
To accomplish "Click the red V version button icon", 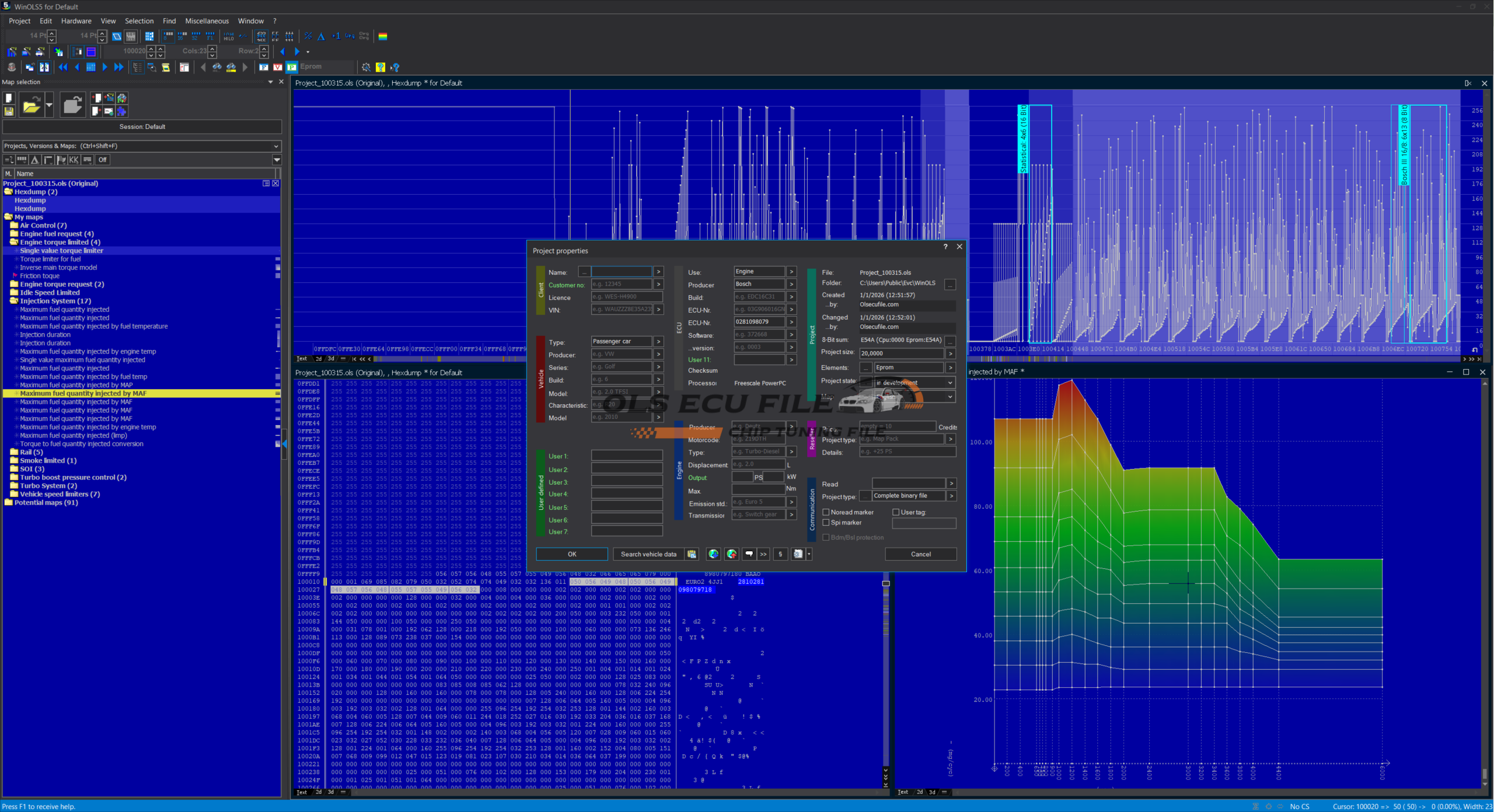I will [278, 67].
